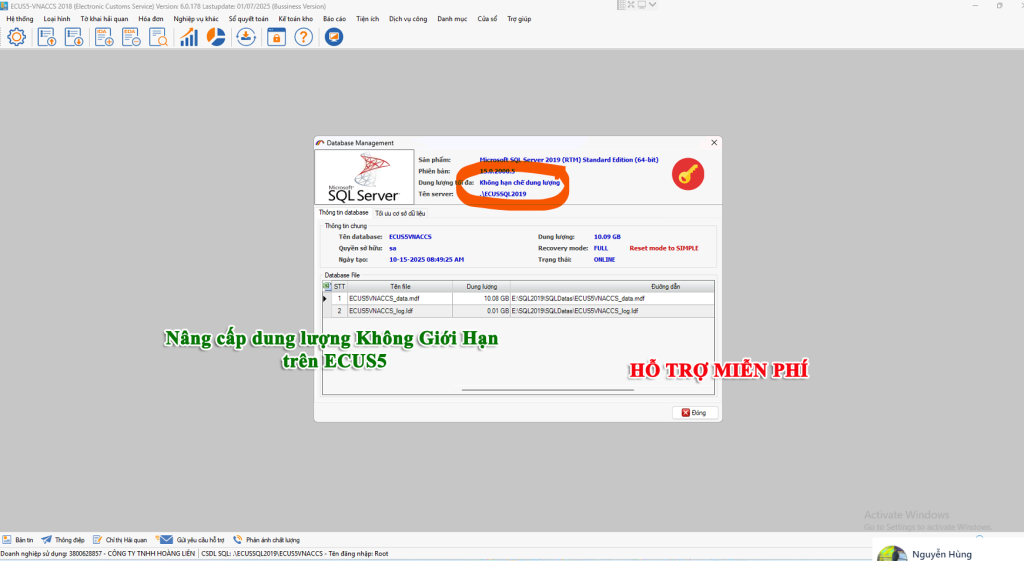Click the IDA declaration toolbar icon

point(103,37)
